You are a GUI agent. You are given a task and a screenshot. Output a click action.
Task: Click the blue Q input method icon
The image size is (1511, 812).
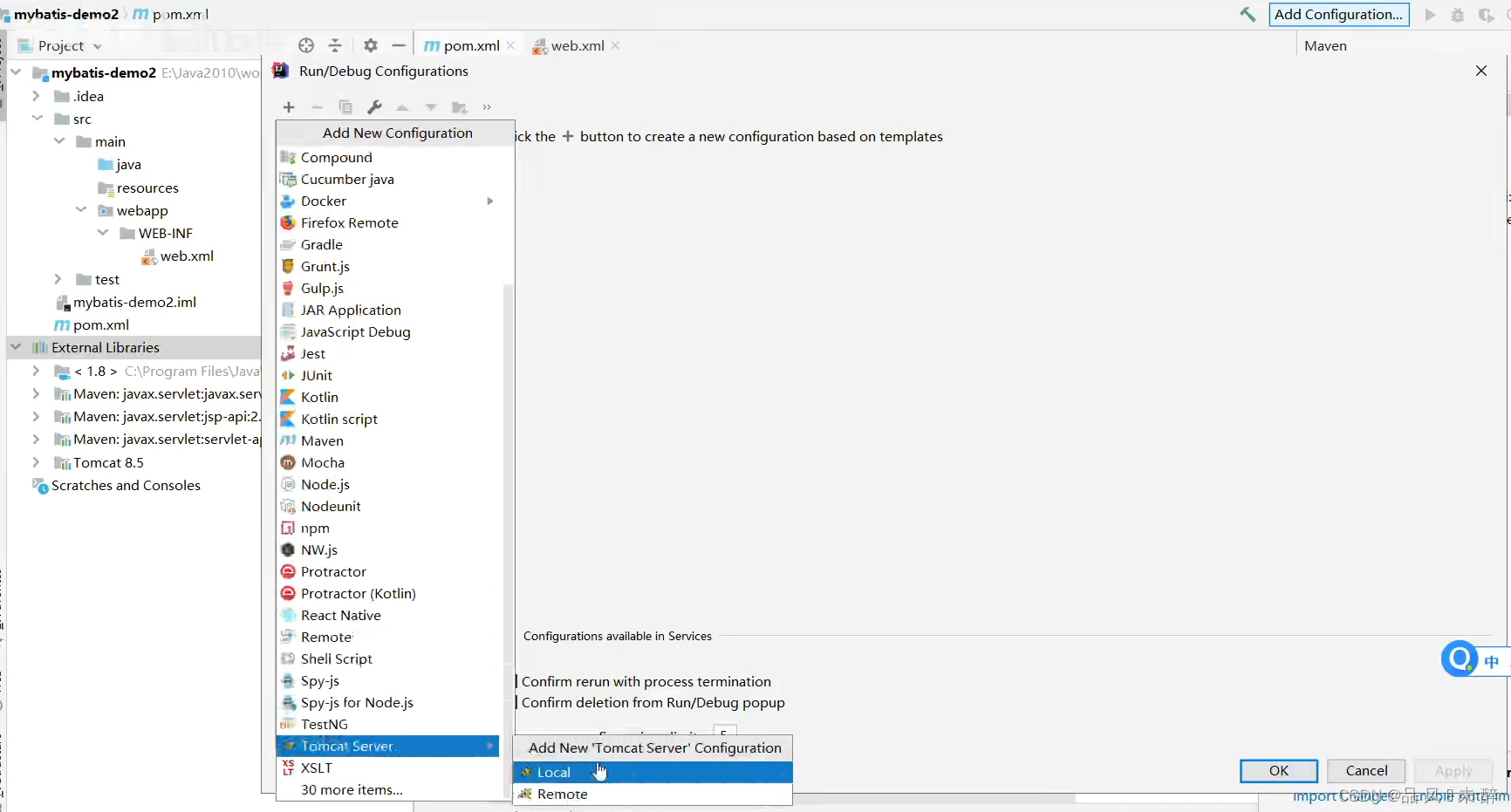pyautogui.click(x=1460, y=658)
